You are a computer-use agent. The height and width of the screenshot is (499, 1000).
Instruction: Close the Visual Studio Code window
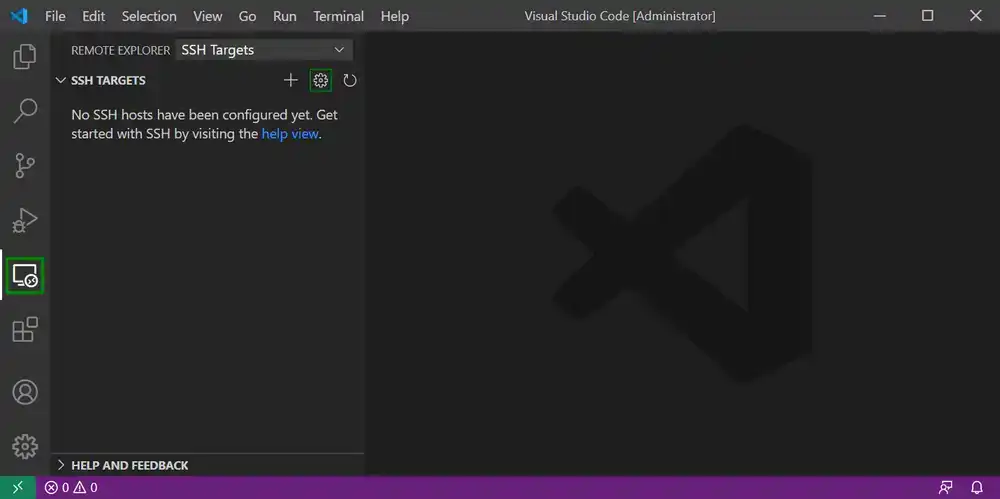coord(976,15)
